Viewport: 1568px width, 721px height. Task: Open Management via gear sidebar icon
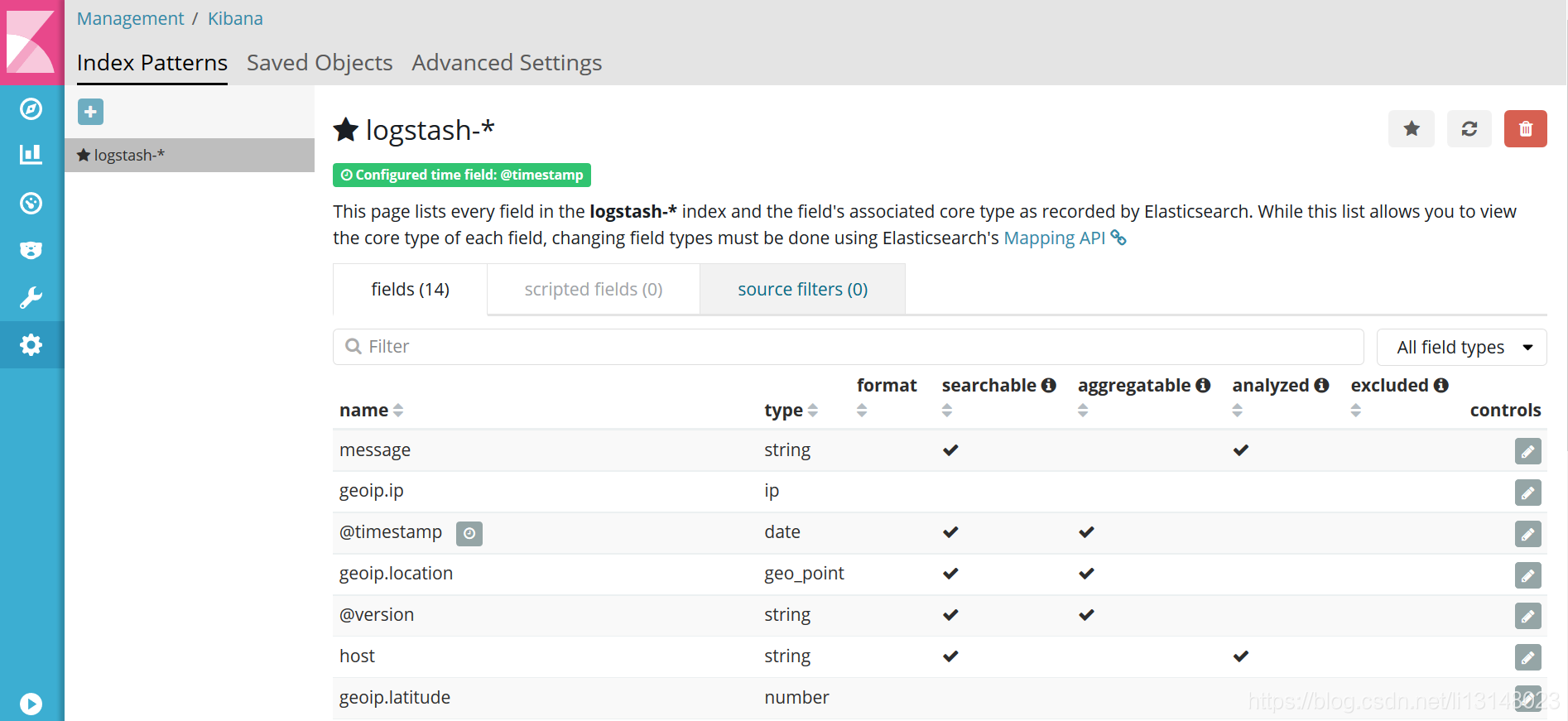click(31, 345)
